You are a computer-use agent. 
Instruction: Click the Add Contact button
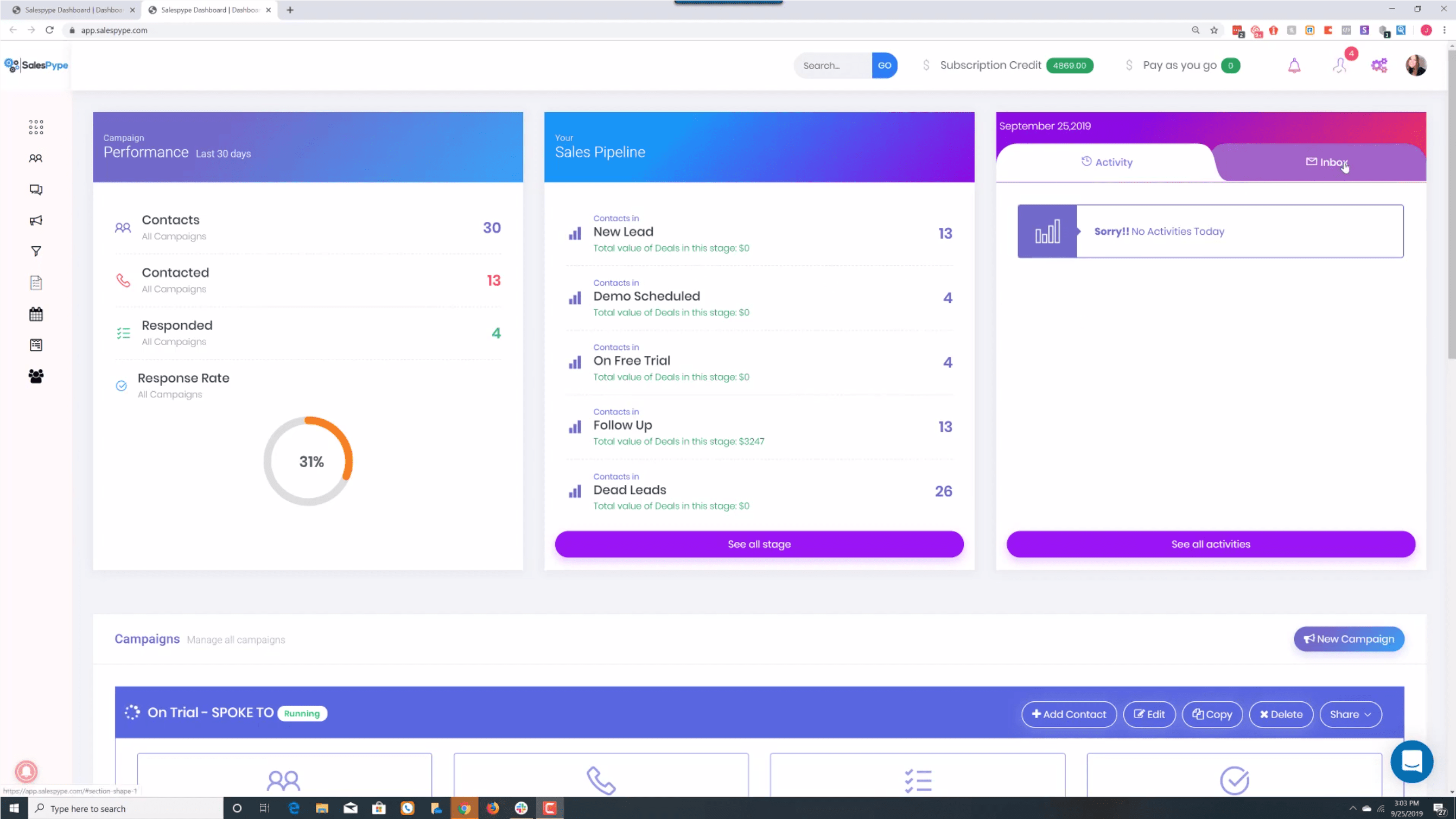1069,714
